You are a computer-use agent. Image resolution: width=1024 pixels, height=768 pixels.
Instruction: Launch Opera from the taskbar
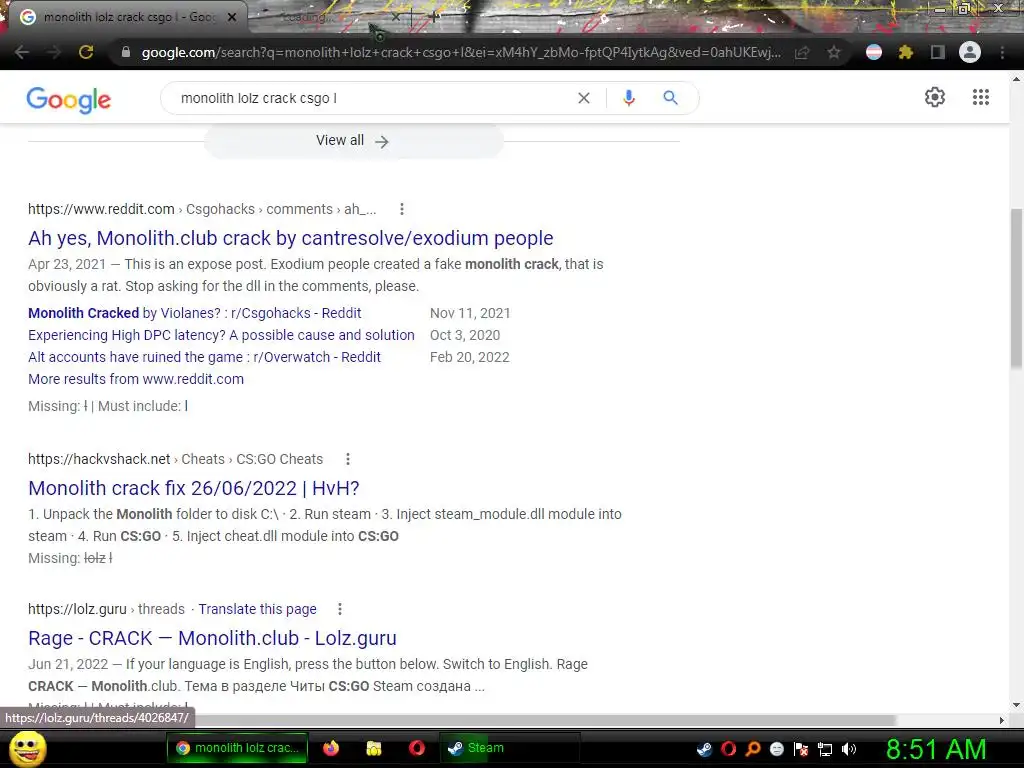417,748
